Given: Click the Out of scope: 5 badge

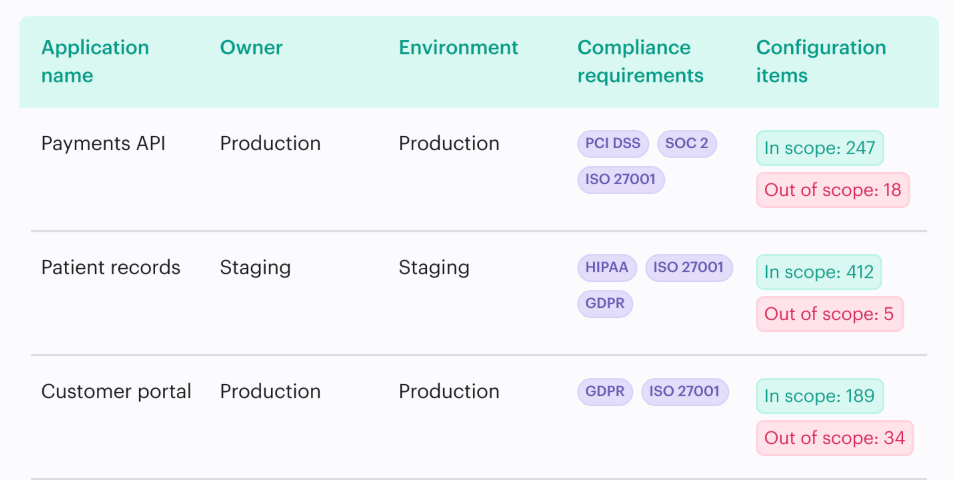Looking at the screenshot, I should [829, 314].
